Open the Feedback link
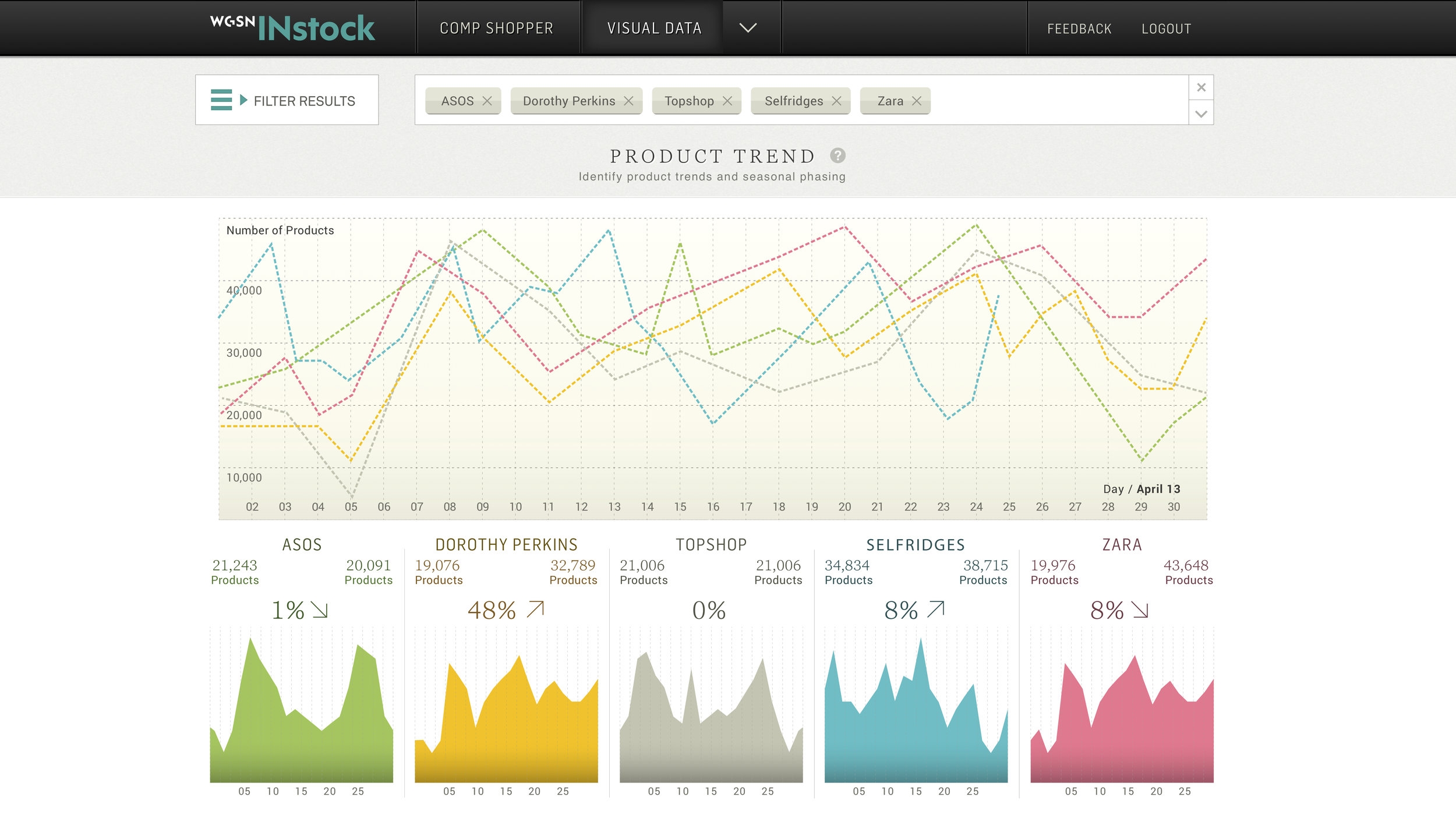The width and height of the screenshot is (1456, 836). click(1079, 29)
